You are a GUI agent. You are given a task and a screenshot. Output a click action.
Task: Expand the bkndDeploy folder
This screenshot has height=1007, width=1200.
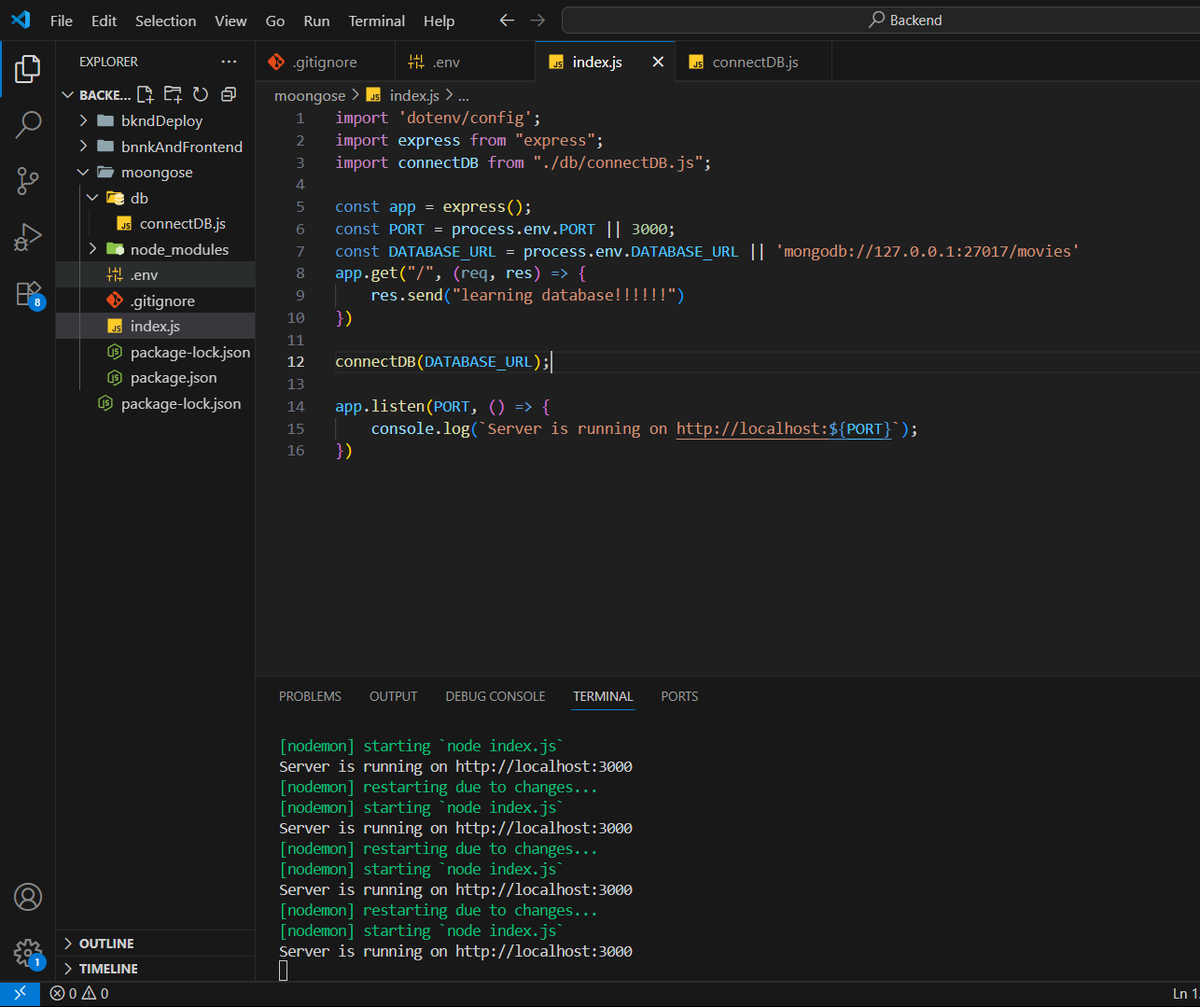[155, 121]
